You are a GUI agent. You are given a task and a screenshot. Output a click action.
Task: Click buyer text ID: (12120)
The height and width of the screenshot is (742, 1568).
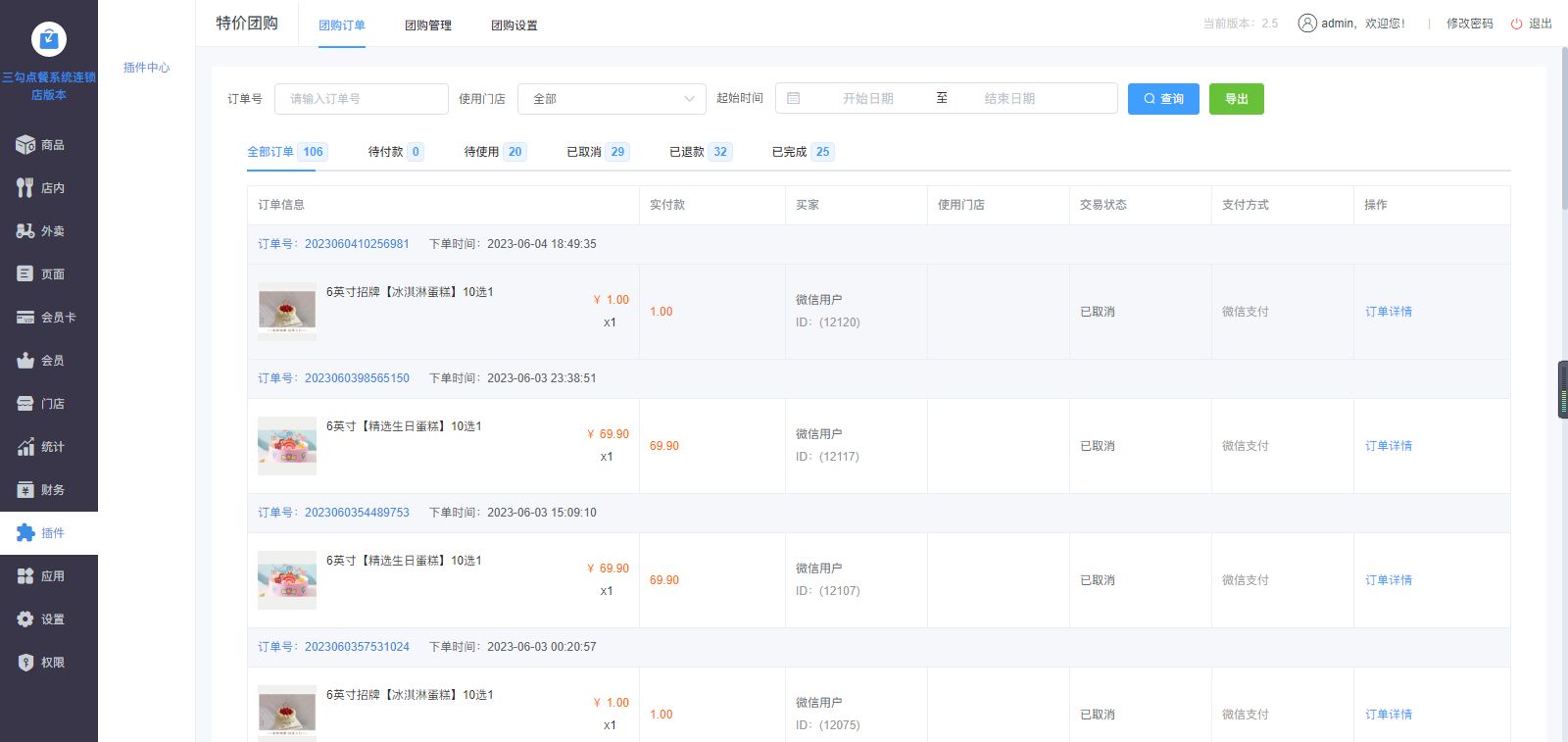click(828, 322)
